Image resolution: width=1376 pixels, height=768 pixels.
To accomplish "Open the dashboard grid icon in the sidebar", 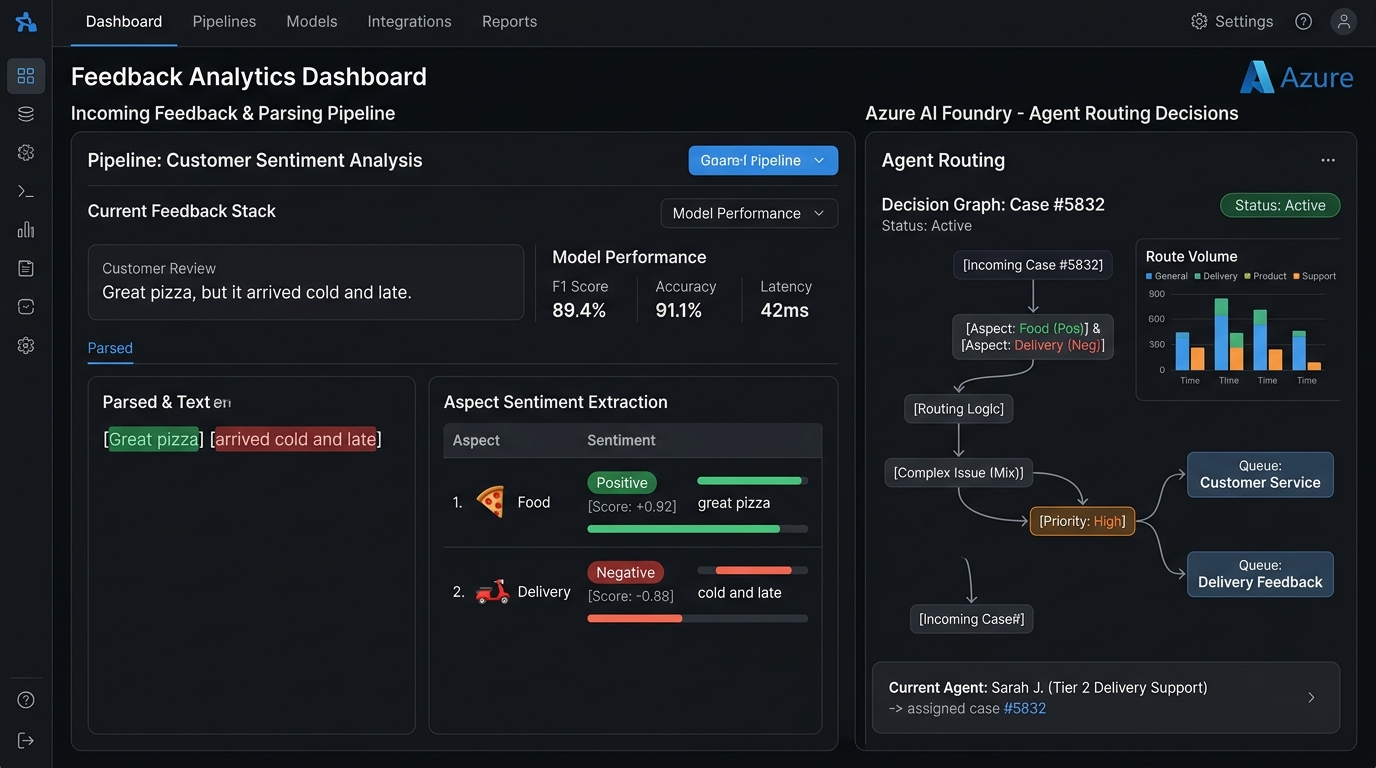I will [x=26, y=76].
